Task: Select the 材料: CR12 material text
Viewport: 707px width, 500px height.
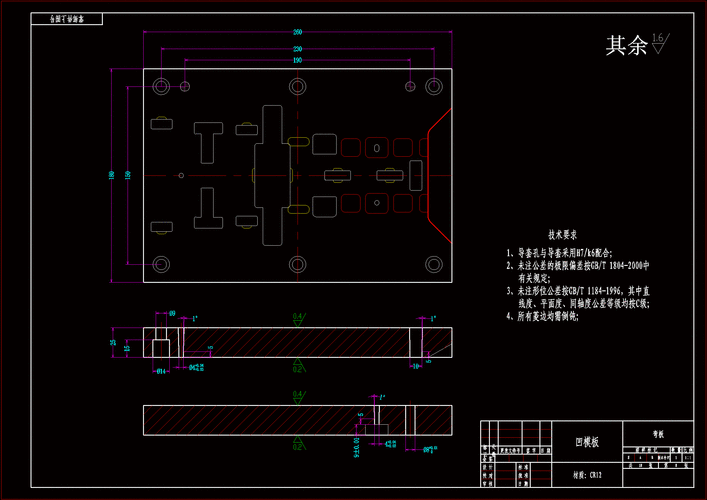Action: click(x=586, y=476)
